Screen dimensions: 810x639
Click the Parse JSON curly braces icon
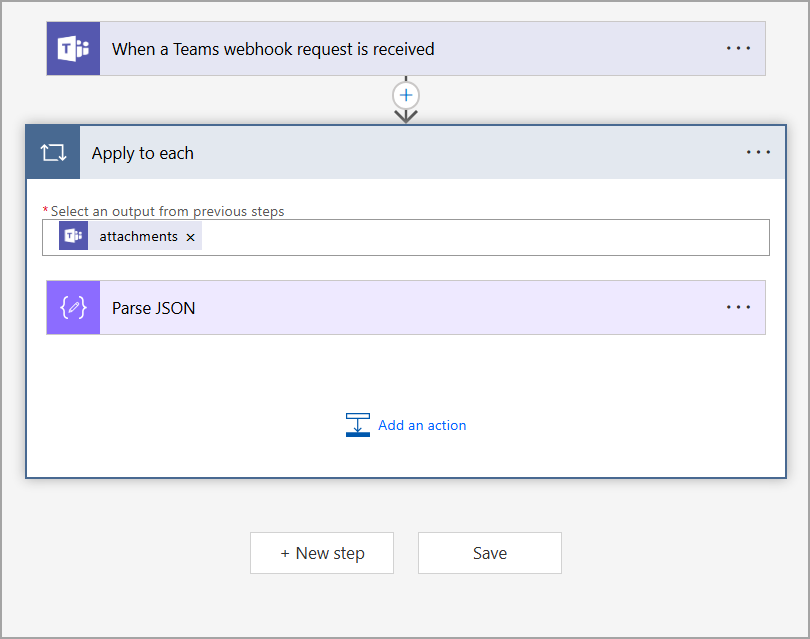73,308
